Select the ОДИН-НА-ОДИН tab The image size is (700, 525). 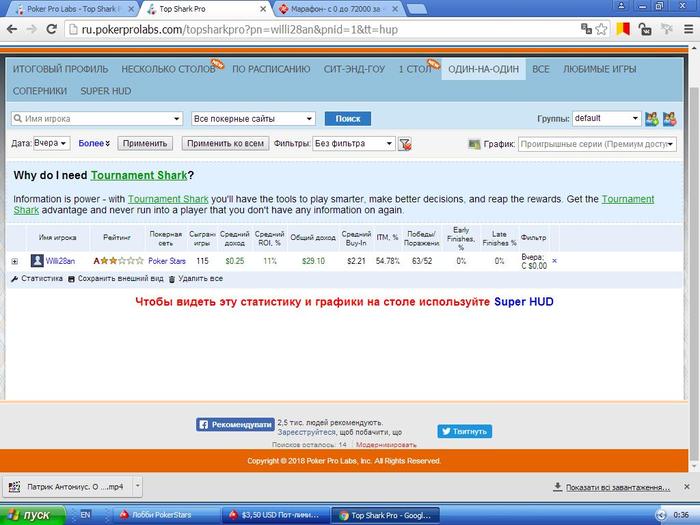point(483,69)
